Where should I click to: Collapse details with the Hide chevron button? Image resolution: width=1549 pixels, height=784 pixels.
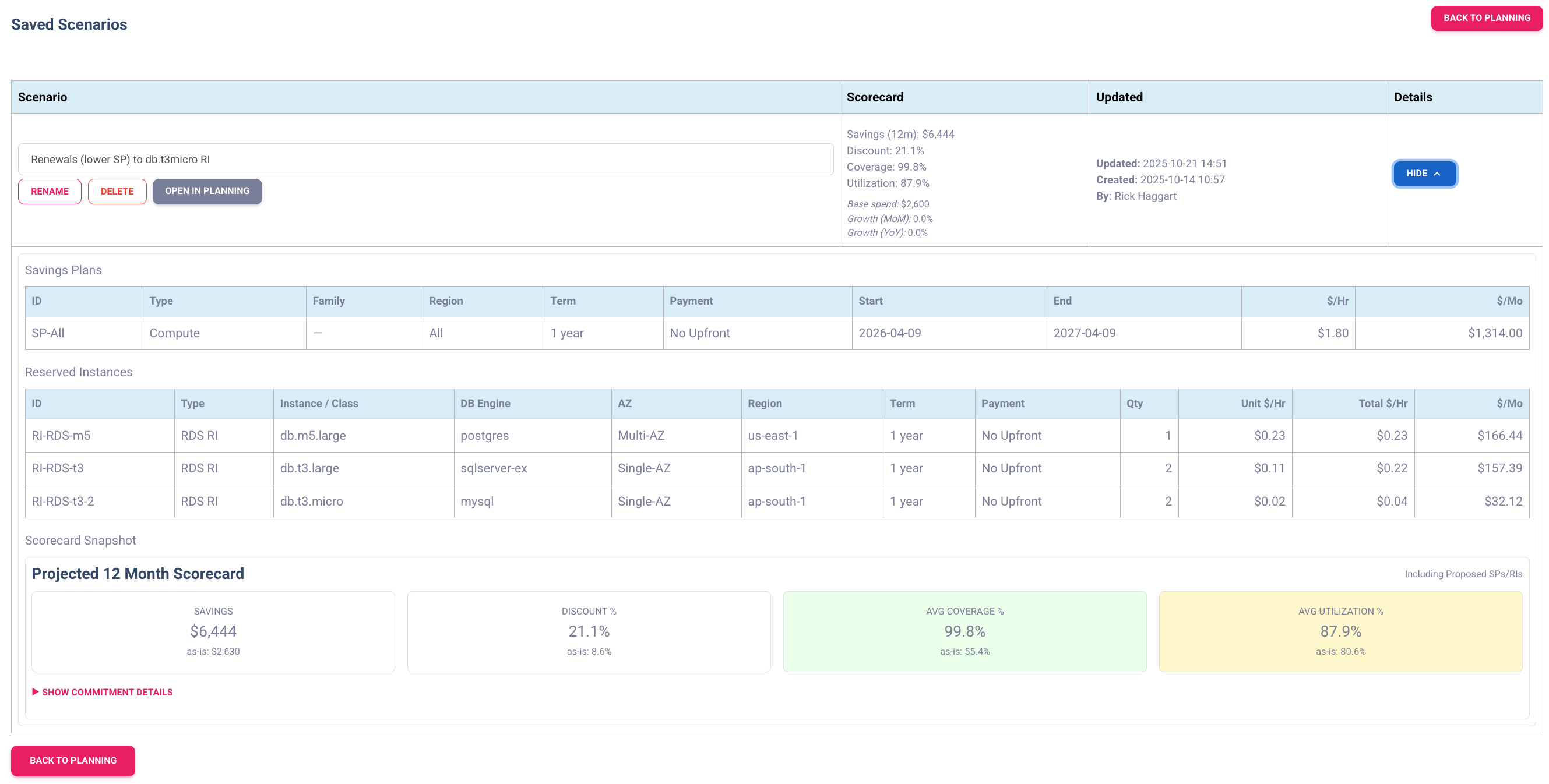(1424, 174)
